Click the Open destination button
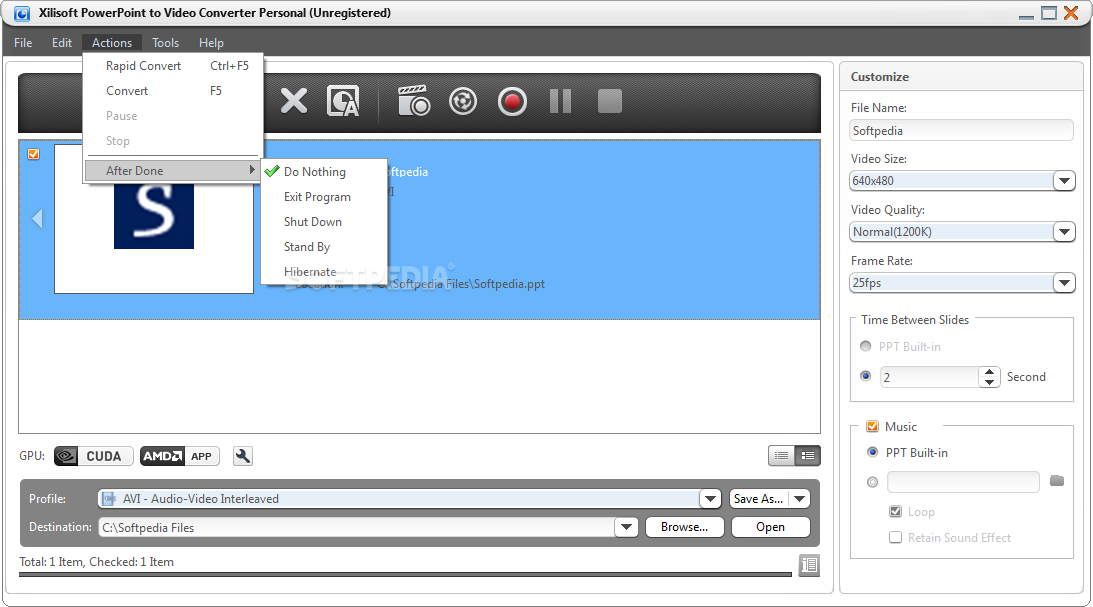 770,528
